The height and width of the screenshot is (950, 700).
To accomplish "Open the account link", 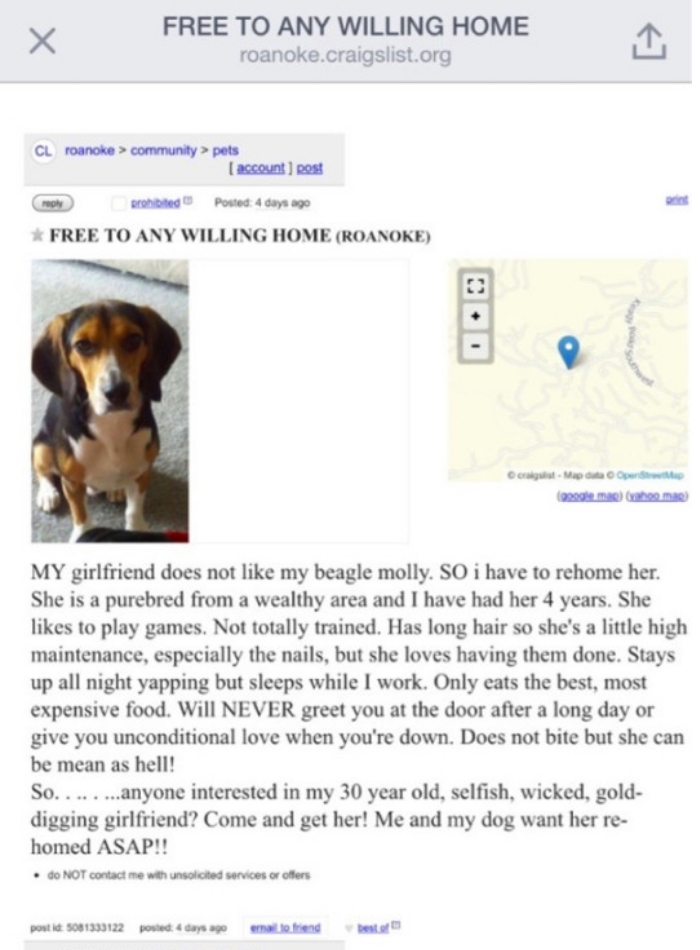I will coord(261,168).
